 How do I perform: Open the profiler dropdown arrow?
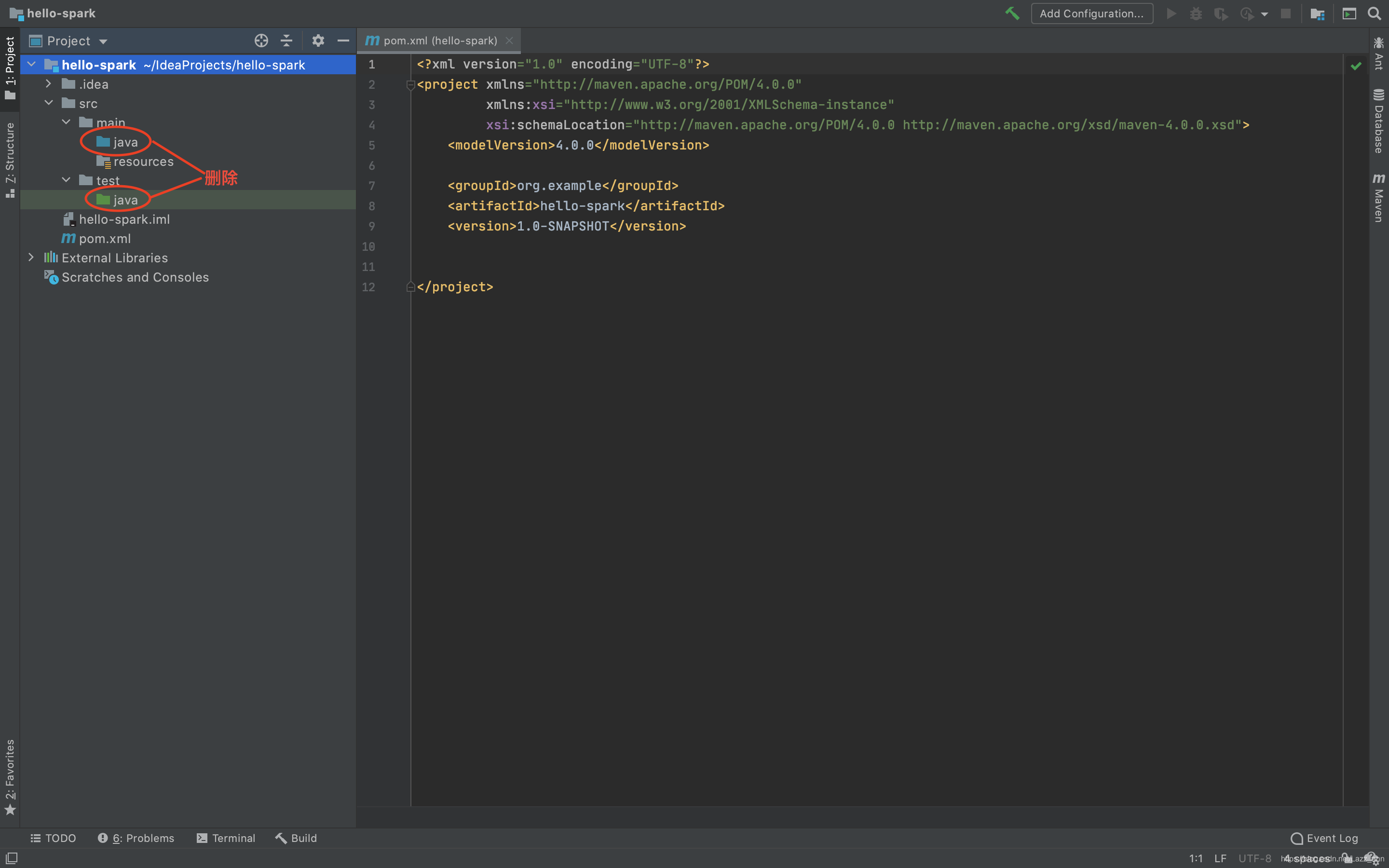point(1265,14)
